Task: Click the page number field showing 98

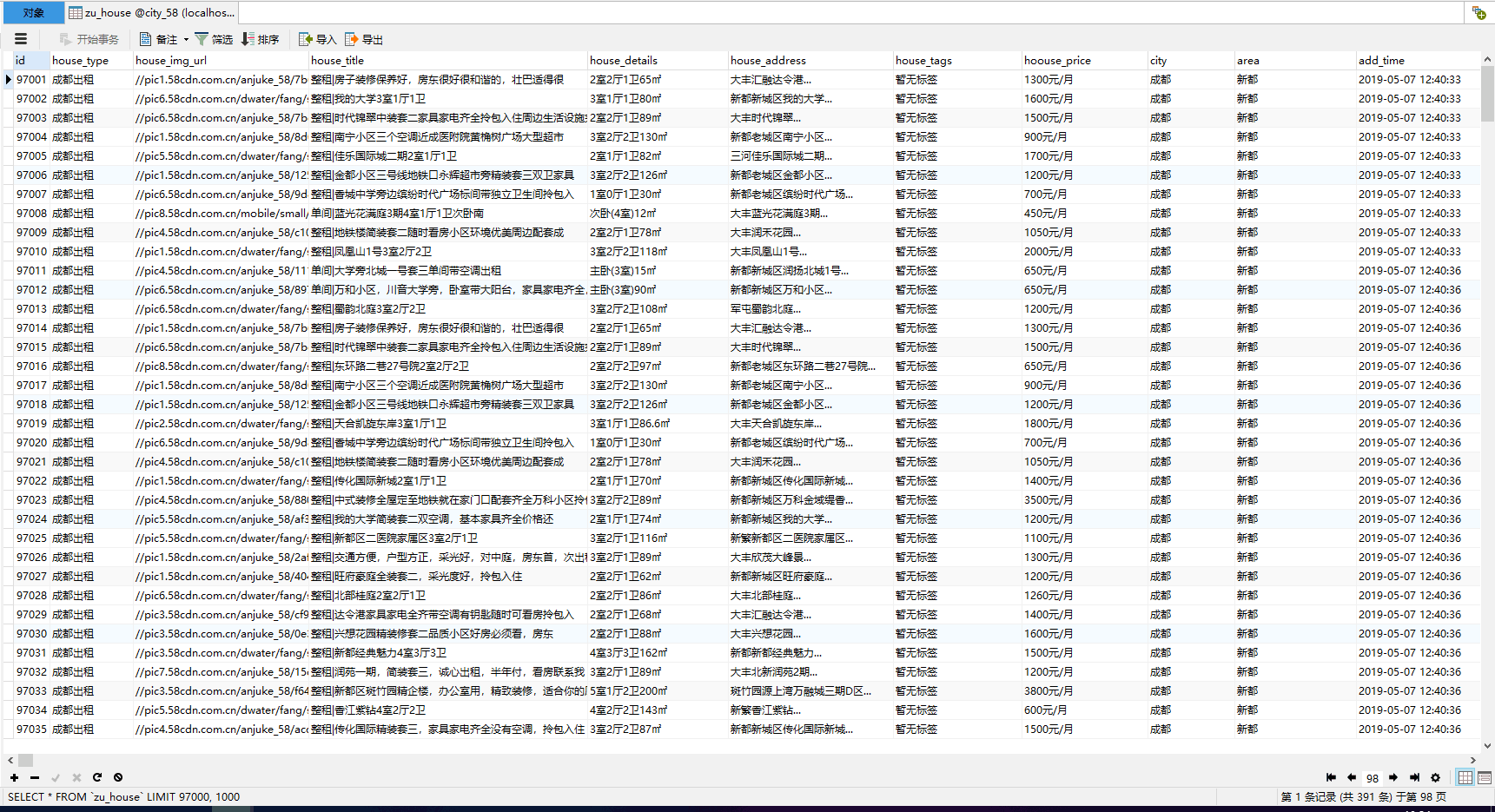Action: (x=1373, y=778)
